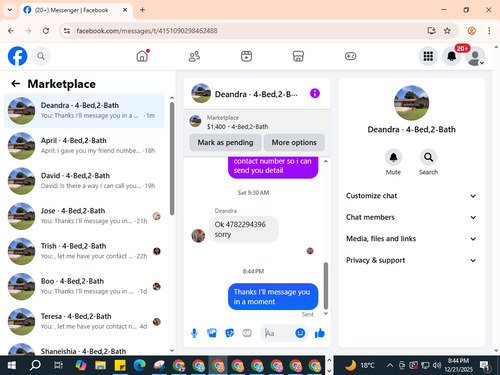The width and height of the screenshot is (500, 375).
Task: Click the Facebook logo
Action: [x=17, y=56]
